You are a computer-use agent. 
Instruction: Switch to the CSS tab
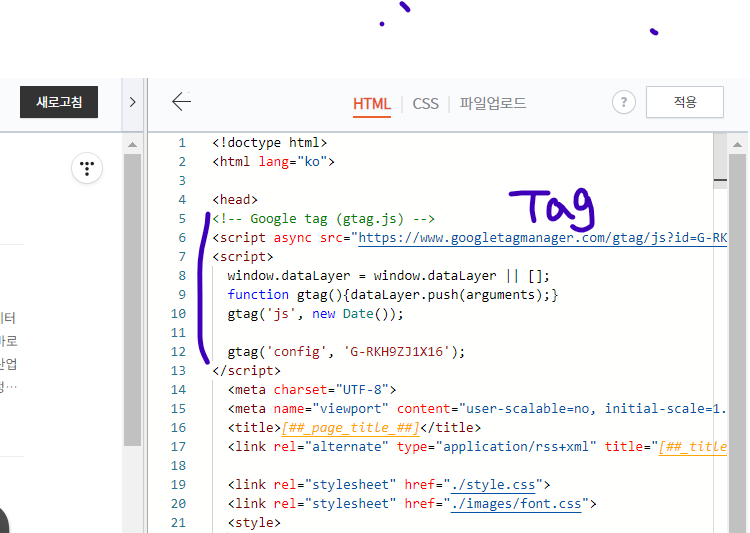425,103
